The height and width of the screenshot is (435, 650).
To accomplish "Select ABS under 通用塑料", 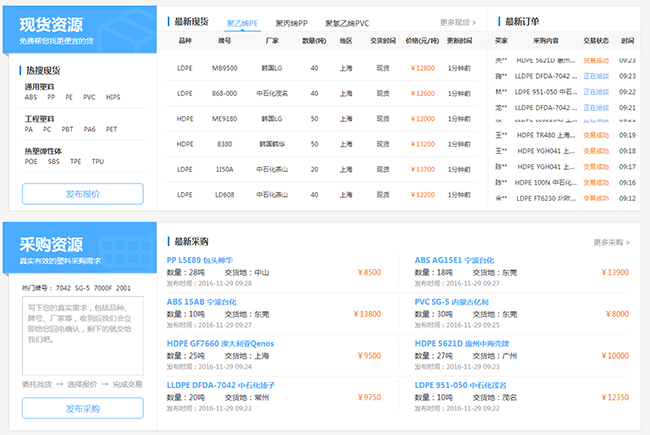I will [31, 98].
